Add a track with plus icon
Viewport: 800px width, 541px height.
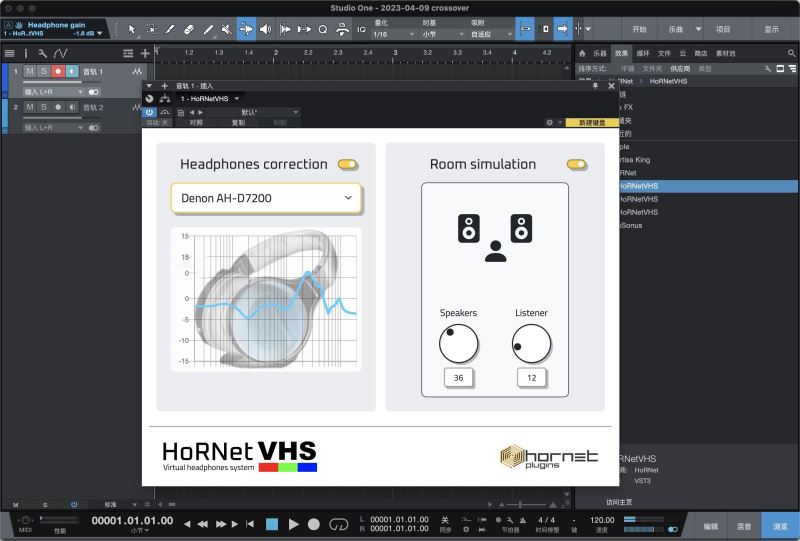145,53
